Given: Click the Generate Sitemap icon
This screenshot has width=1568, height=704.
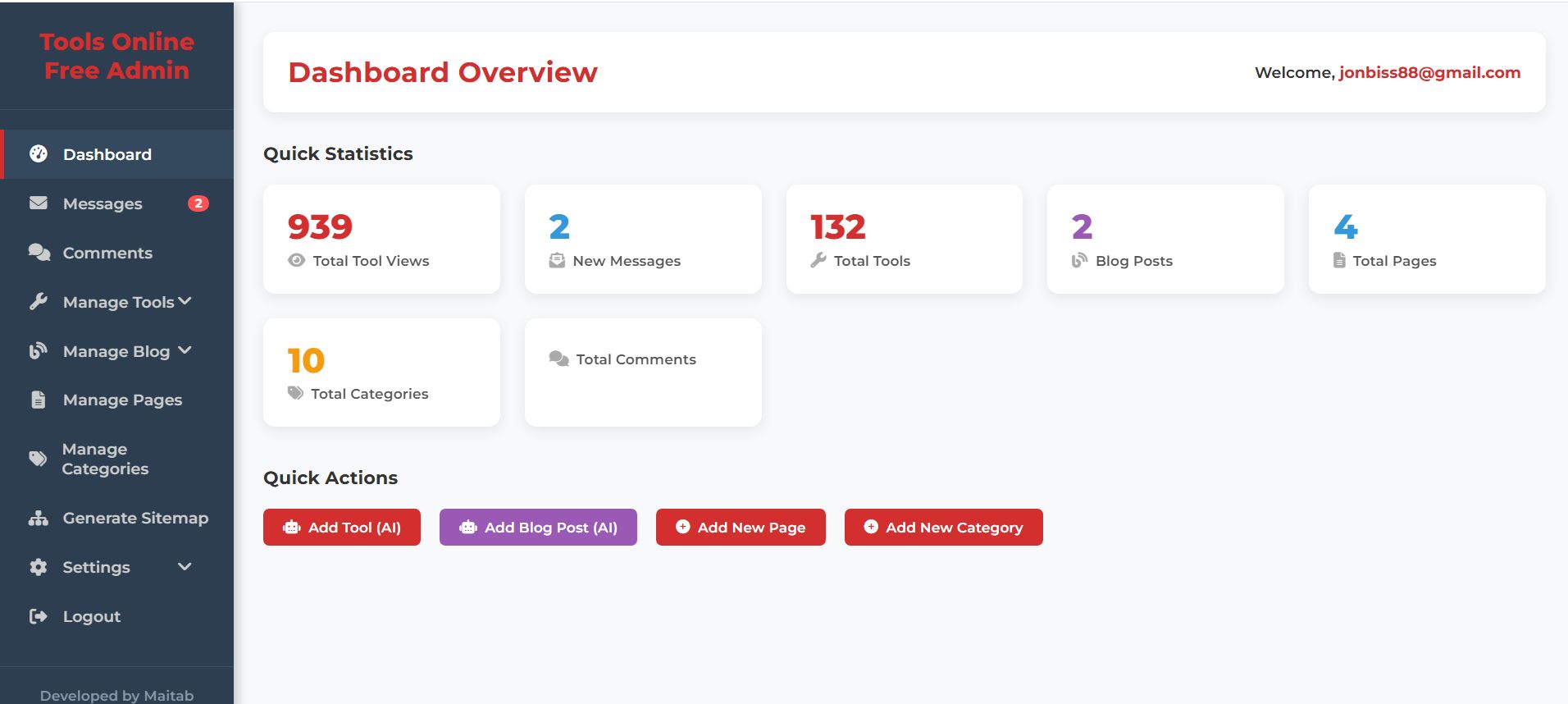Looking at the screenshot, I should (39, 518).
